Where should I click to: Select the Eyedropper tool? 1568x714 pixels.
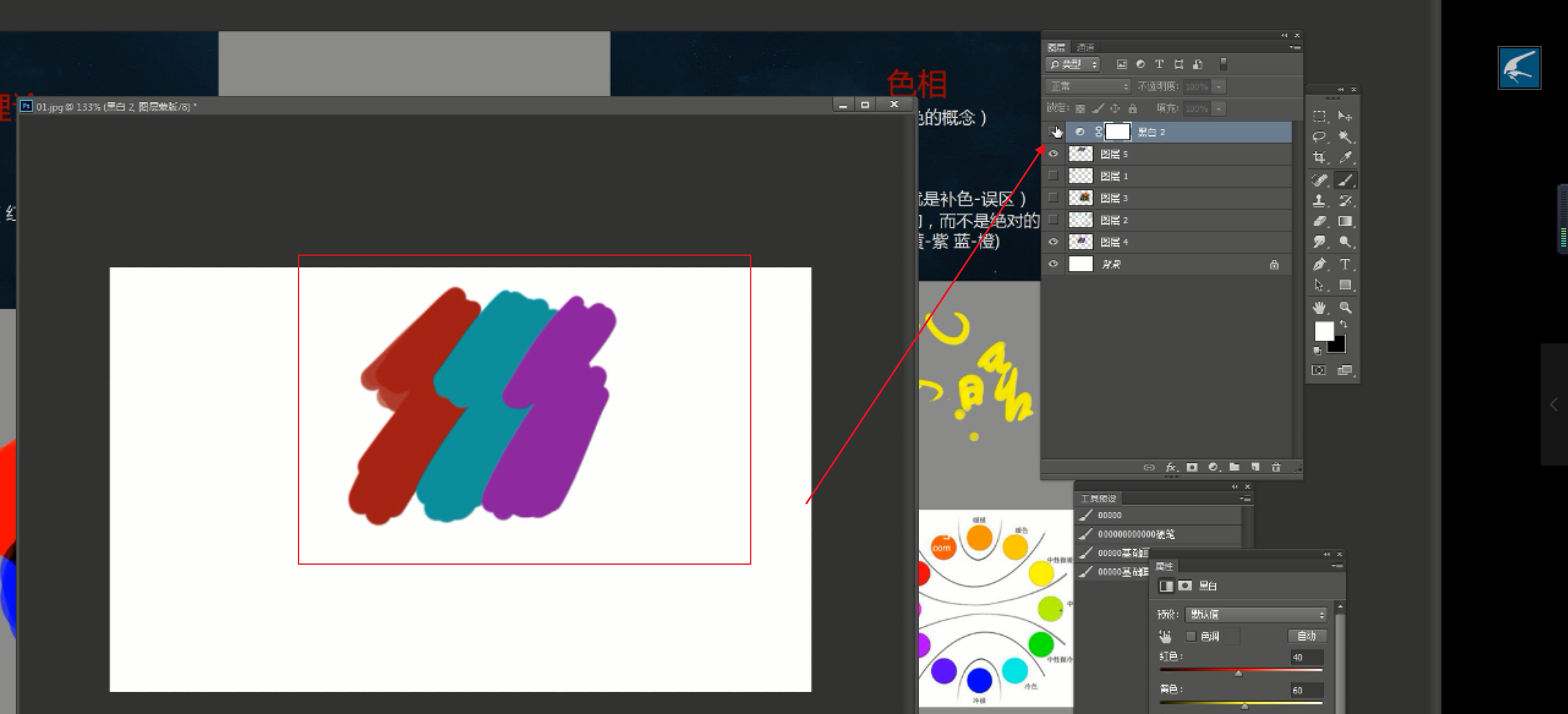(1345, 157)
